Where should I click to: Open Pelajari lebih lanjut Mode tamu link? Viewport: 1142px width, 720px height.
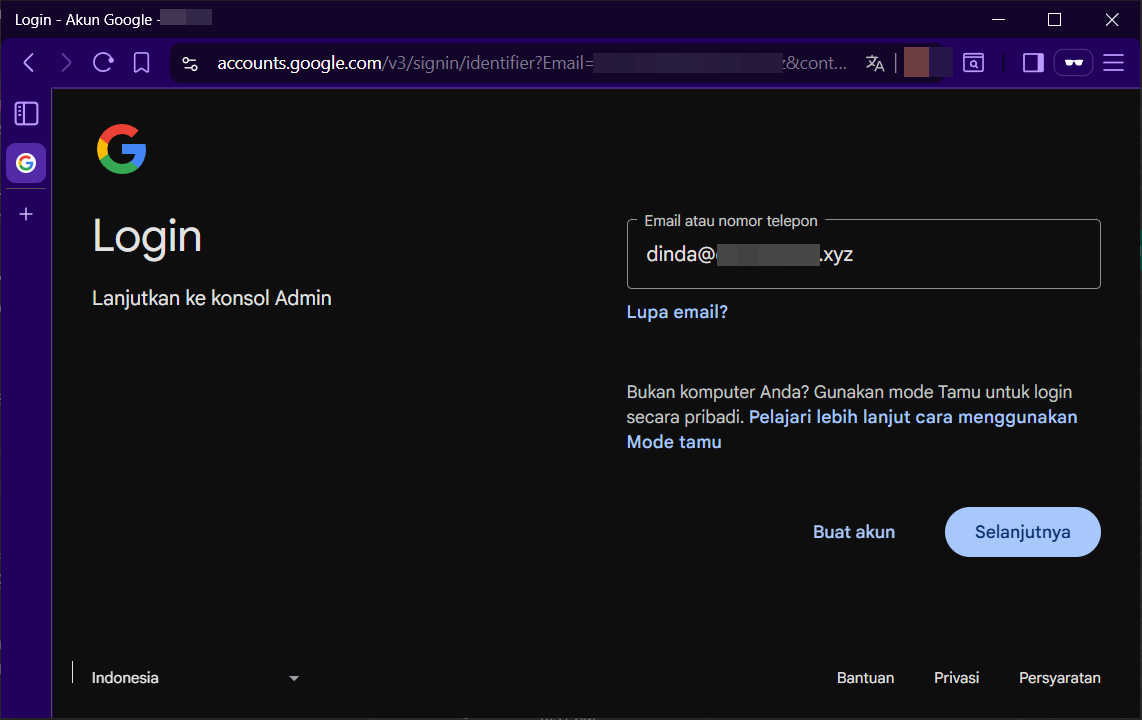click(851, 430)
